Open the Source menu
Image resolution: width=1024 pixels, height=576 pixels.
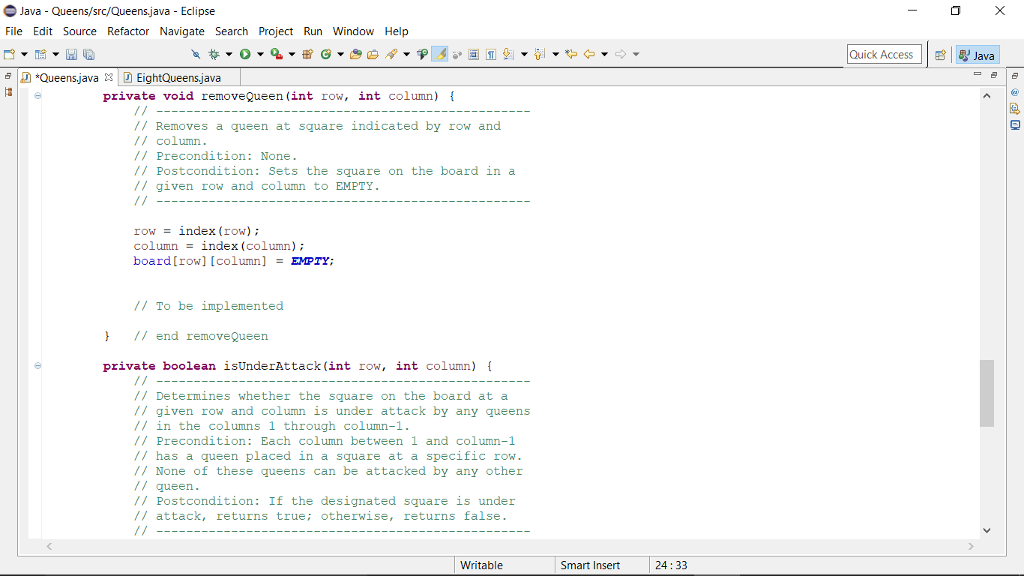pos(80,31)
